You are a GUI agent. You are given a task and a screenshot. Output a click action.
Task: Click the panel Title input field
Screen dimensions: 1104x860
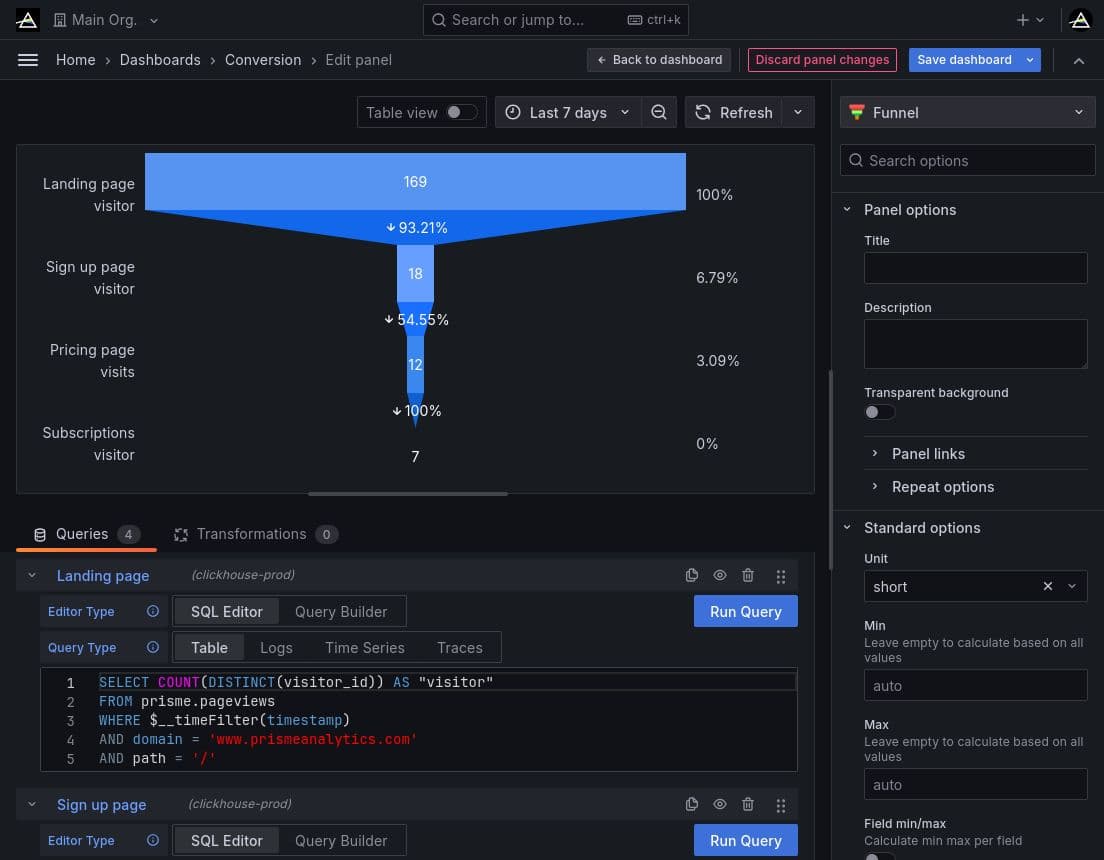point(975,268)
